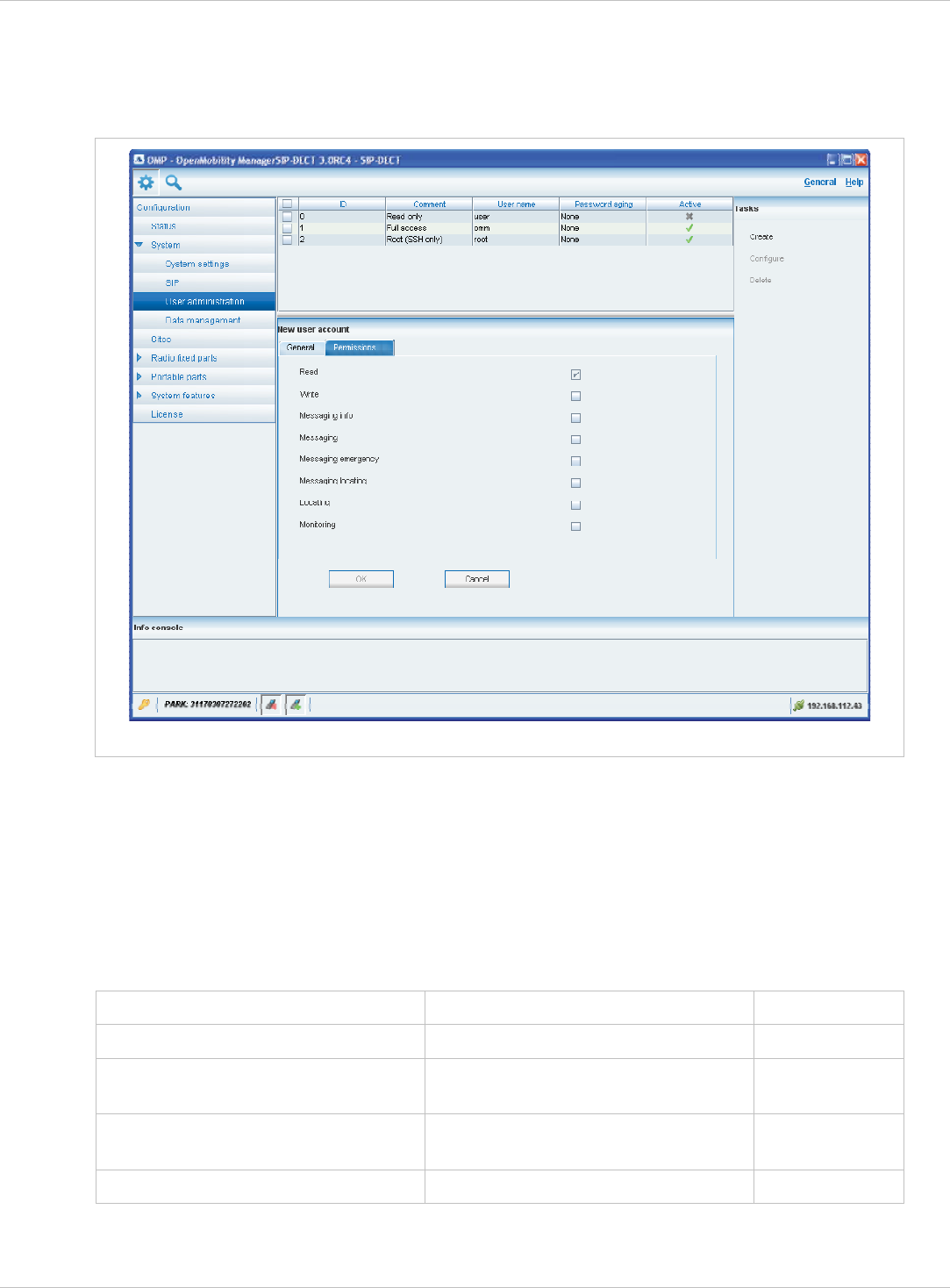
Task: Click the red eraser icon in status bar
Action: click(x=272, y=704)
